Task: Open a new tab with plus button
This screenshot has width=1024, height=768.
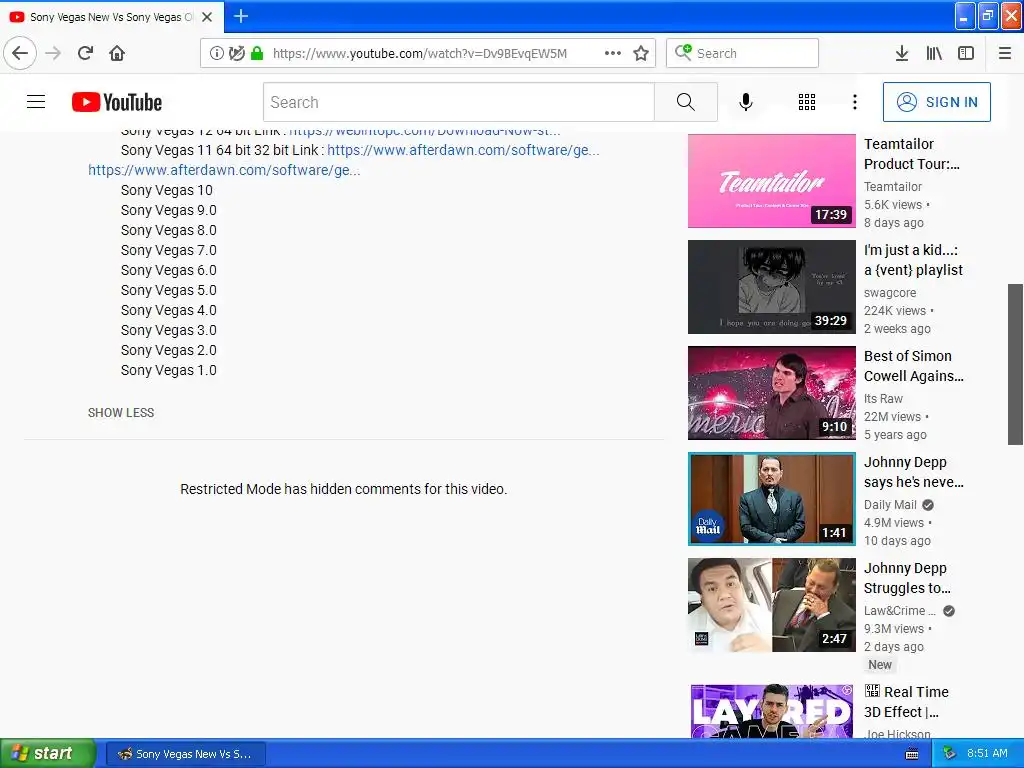Action: (x=240, y=16)
